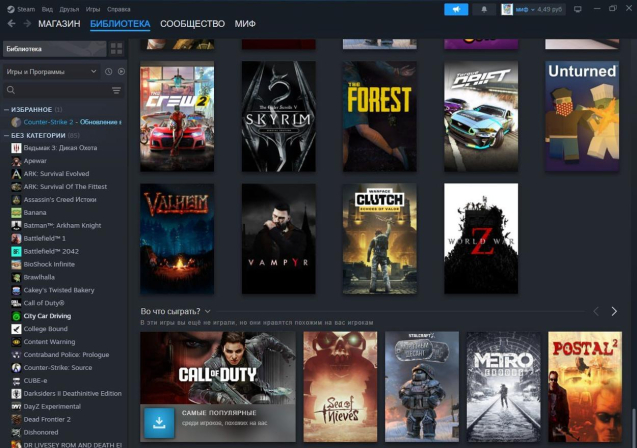Click the announcements megaphone icon
637x448 pixels.
(x=456, y=9)
